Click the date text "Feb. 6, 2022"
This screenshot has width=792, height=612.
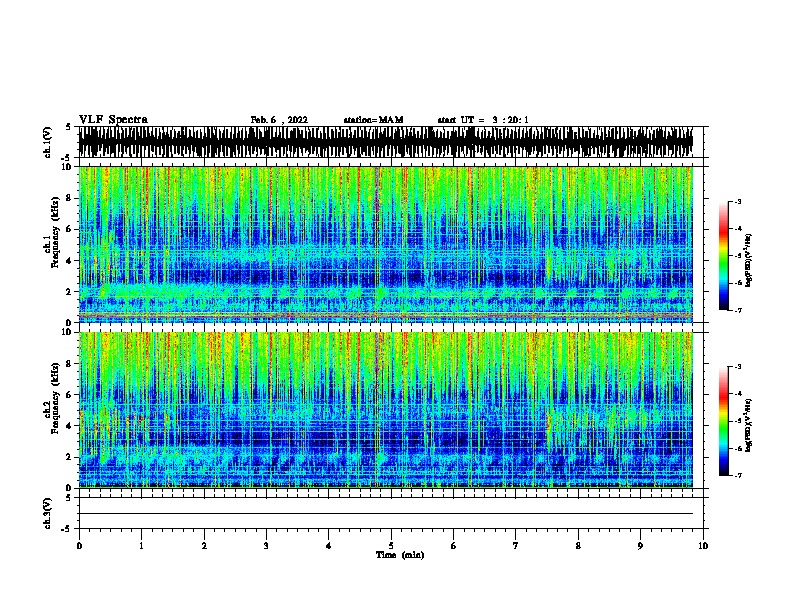point(279,120)
